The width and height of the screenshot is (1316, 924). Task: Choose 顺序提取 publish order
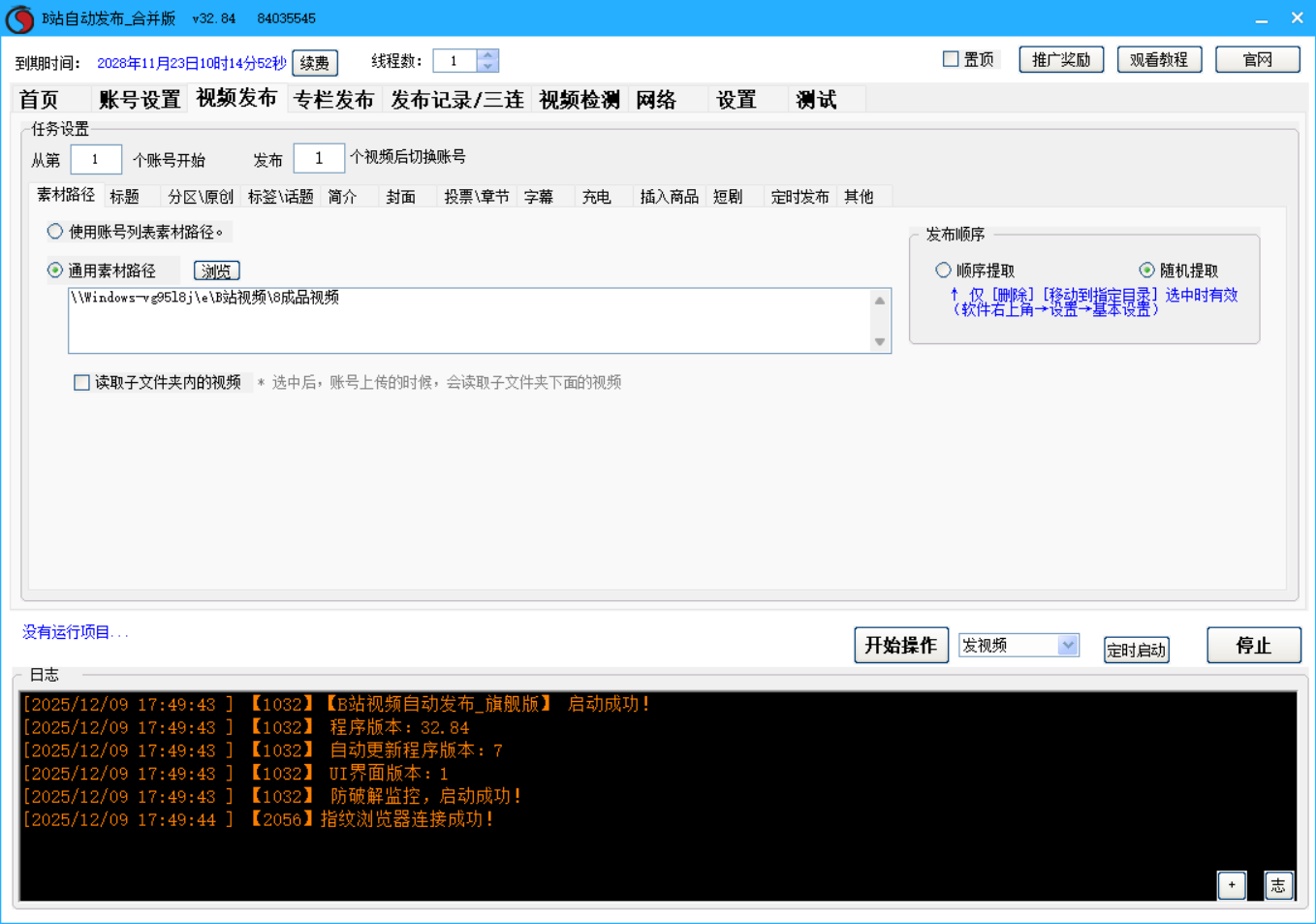point(943,271)
